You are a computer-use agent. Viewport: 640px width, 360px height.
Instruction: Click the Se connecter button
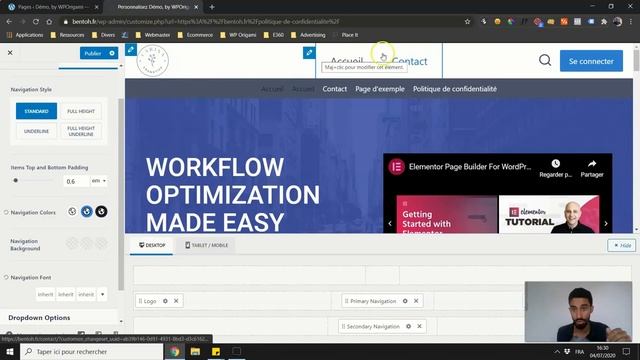point(591,61)
